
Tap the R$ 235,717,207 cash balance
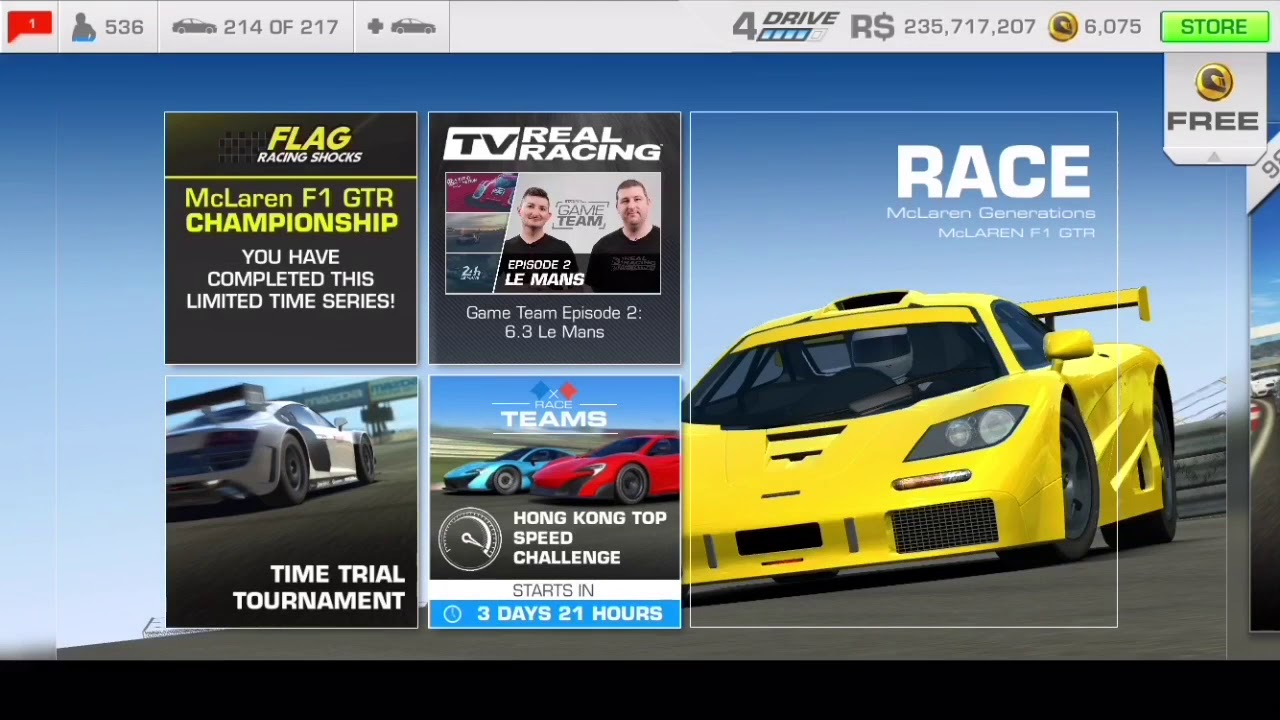(x=943, y=27)
